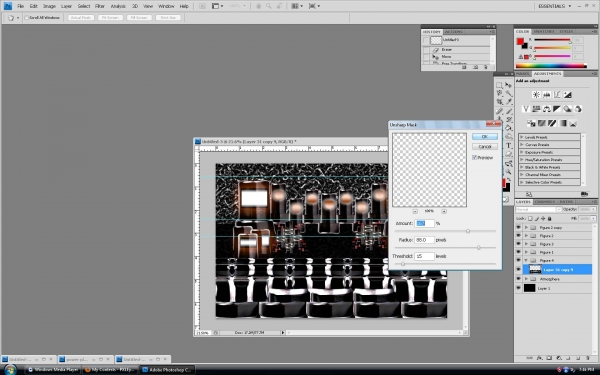Click the Lock all padlock icon

[549, 218]
